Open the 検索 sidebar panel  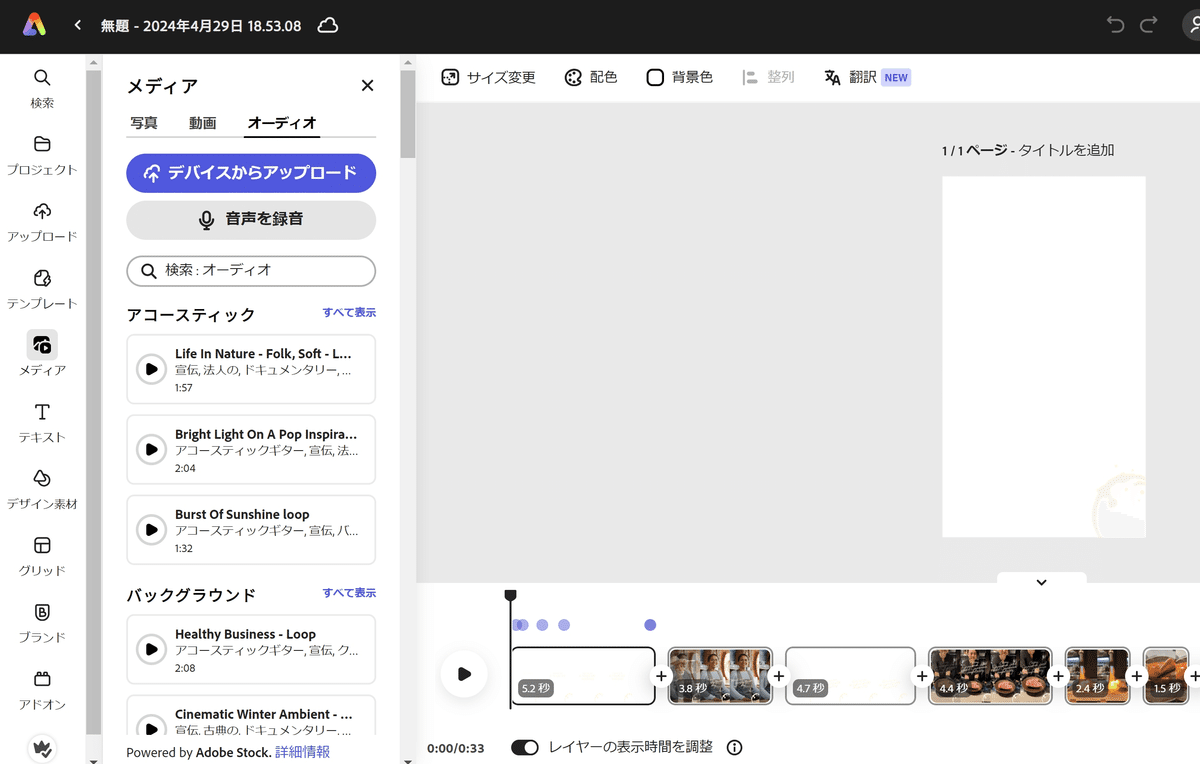pyautogui.click(x=42, y=88)
